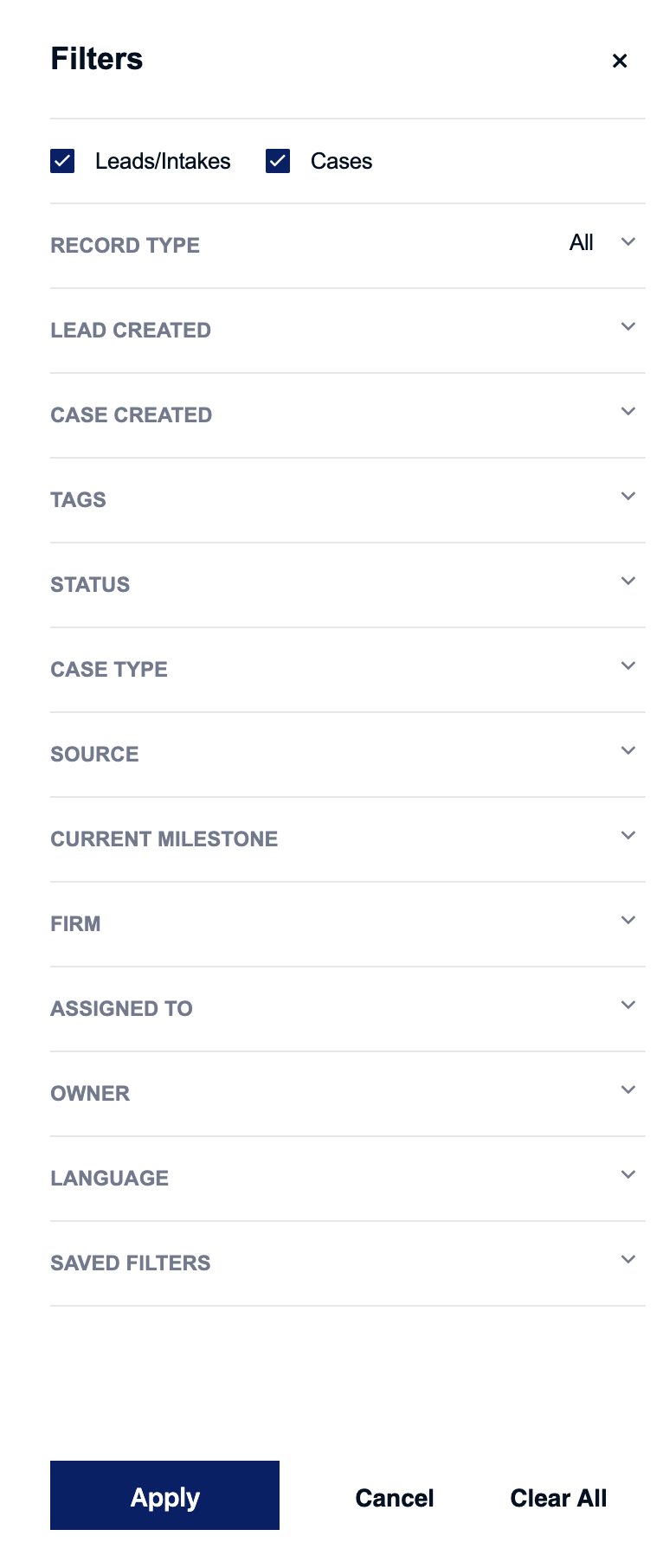Click the Apply button
Image resolution: width=663 pixels, height=1568 pixels.
point(164,1495)
